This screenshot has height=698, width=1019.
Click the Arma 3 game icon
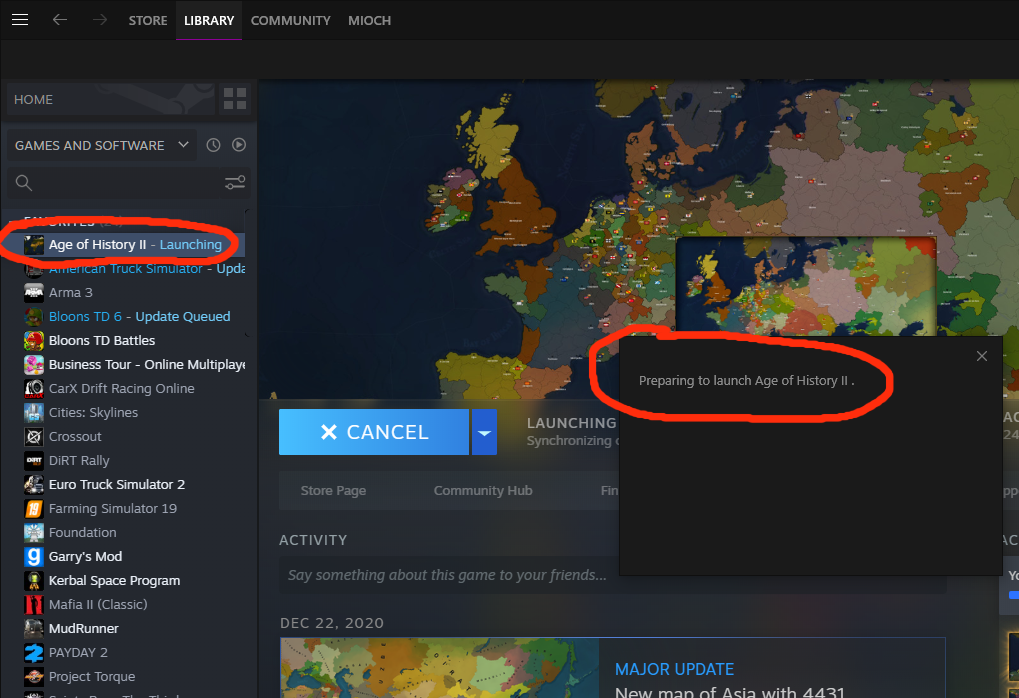point(34,292)
